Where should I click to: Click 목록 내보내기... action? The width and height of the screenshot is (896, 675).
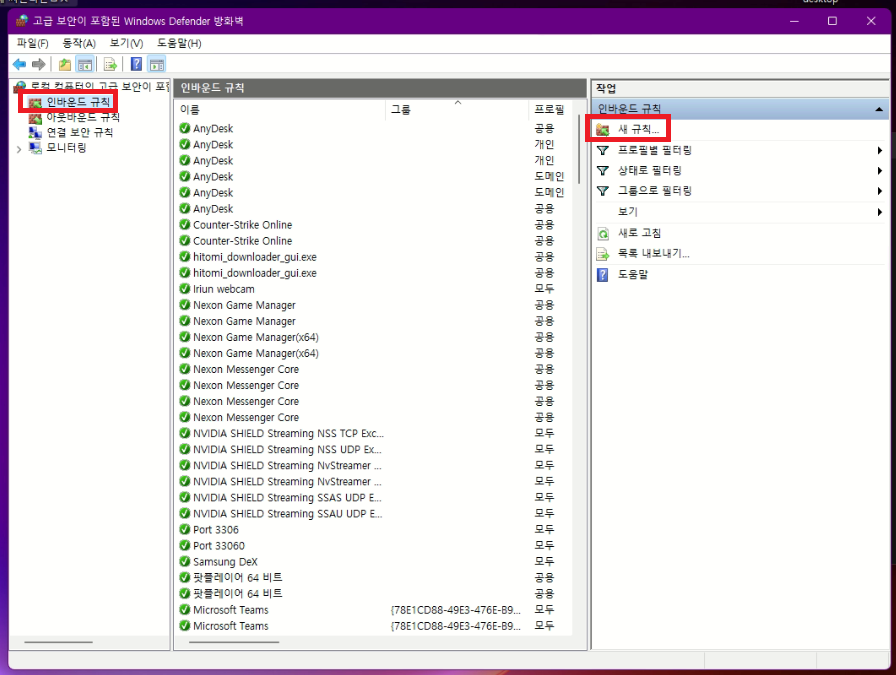[654, 254]
